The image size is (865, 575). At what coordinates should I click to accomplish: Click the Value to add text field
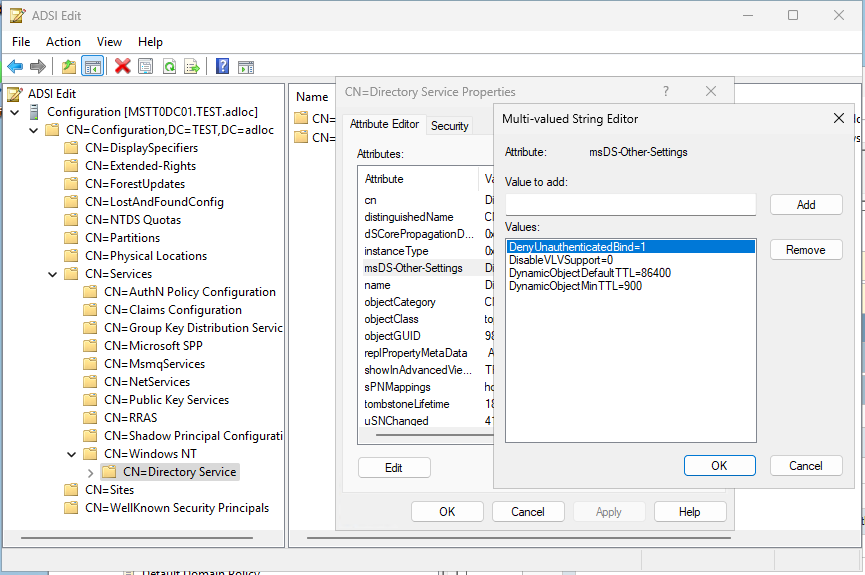630,204
